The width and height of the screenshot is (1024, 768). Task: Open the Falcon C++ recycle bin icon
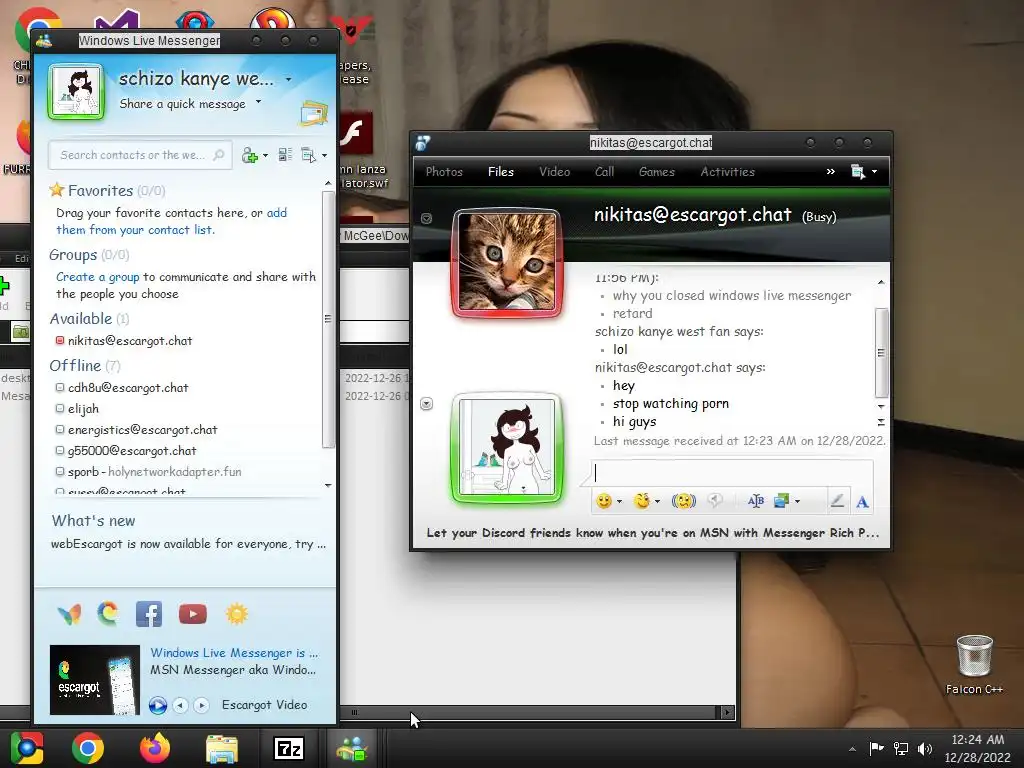pyautogui.click(x=974, y=664)
